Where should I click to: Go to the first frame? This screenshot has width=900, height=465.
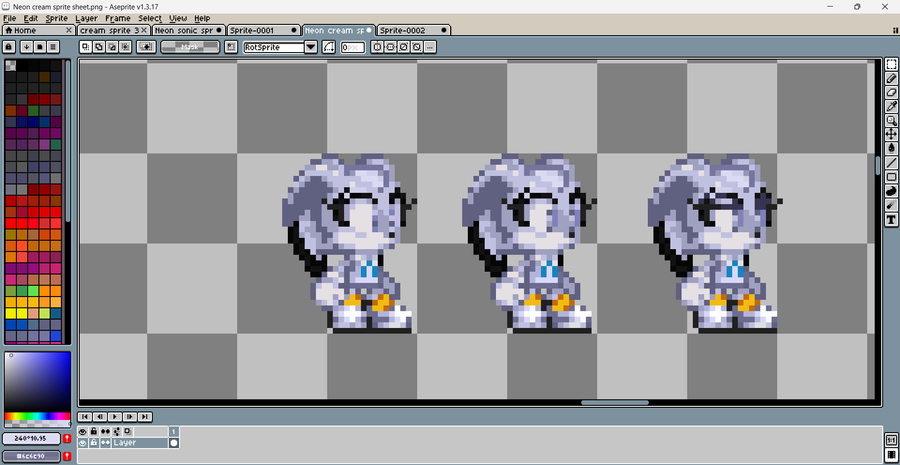(x=85, y=417)
